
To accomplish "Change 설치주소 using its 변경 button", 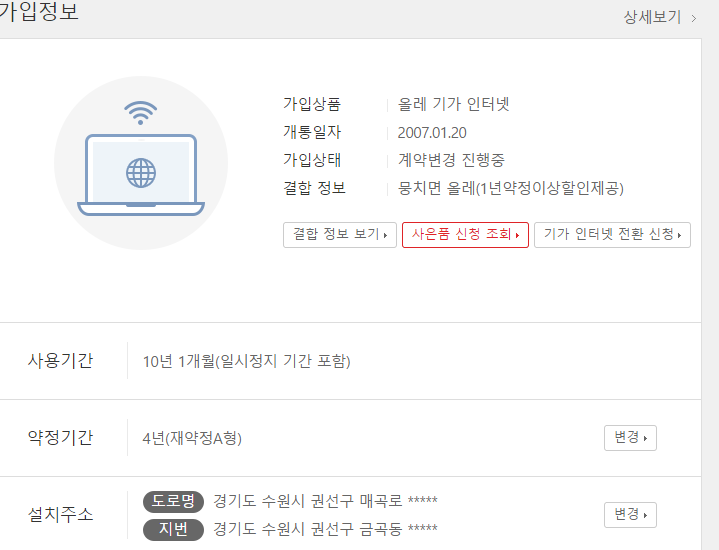I will pos(630,515).
